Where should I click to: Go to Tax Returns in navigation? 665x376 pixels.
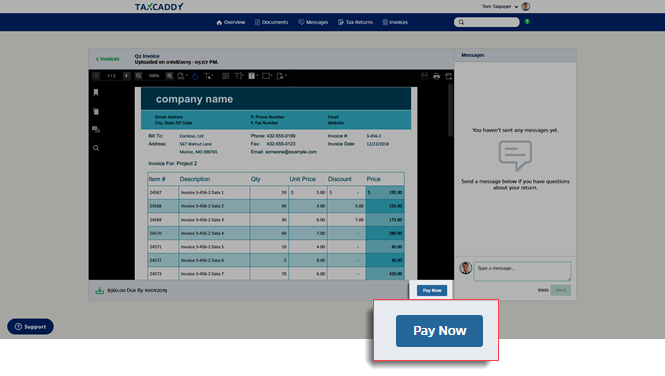[355, 22]
